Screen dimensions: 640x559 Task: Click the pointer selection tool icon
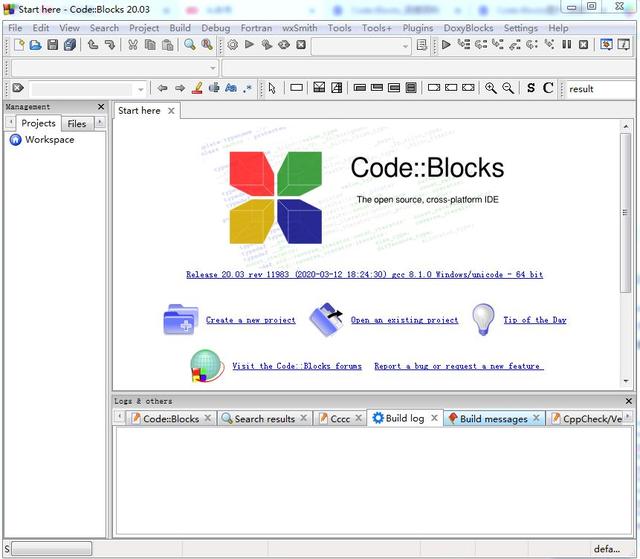[x=272, y=88]
